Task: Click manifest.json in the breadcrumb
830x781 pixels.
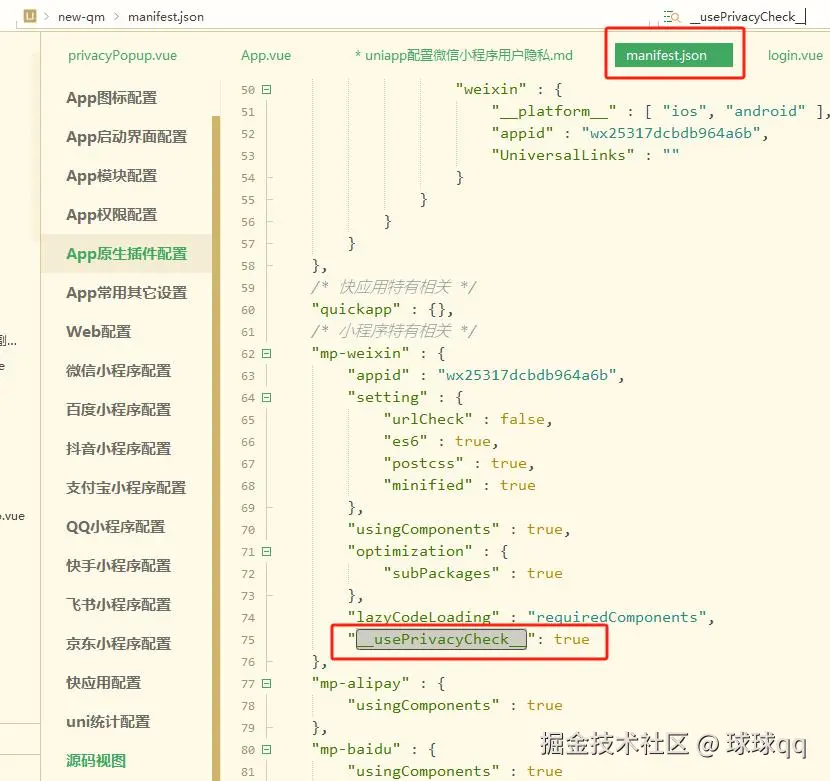Action: (x=166, y=17)
